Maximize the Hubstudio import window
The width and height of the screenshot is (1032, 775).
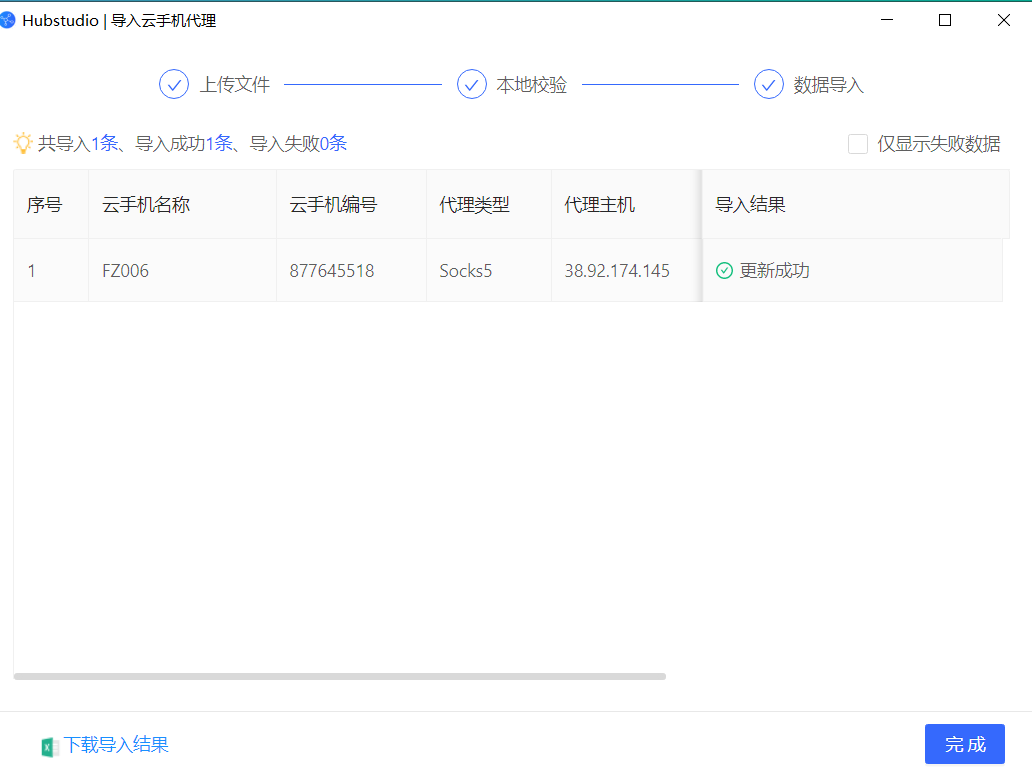pos(945,20)
